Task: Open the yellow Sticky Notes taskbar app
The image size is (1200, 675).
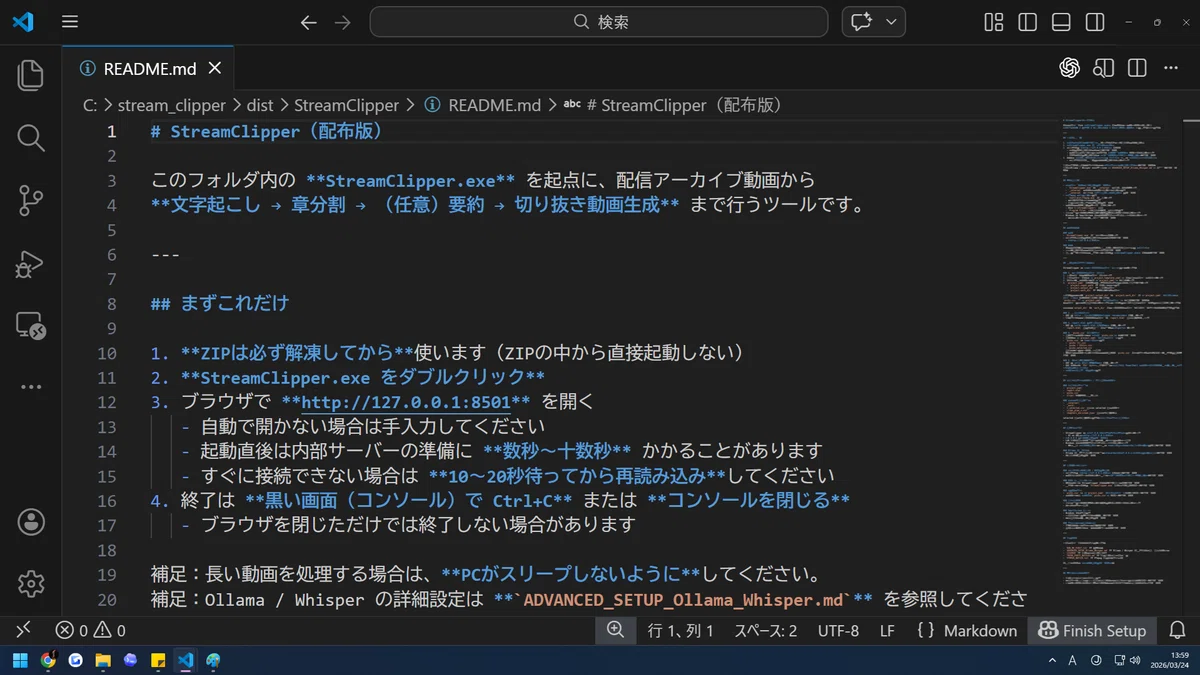Action: (158, 660)
